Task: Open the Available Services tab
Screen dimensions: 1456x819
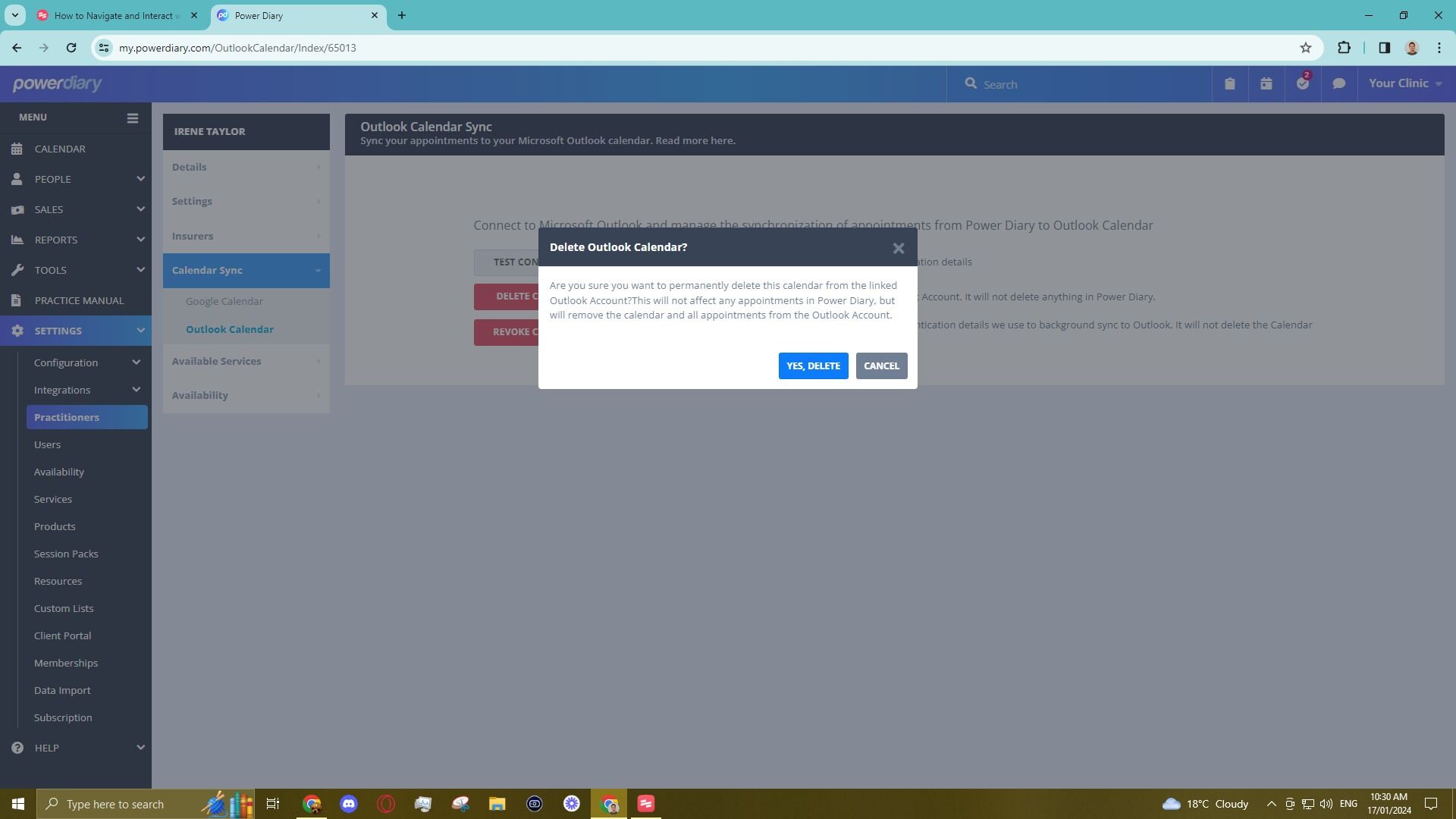Action: [246, 361]
